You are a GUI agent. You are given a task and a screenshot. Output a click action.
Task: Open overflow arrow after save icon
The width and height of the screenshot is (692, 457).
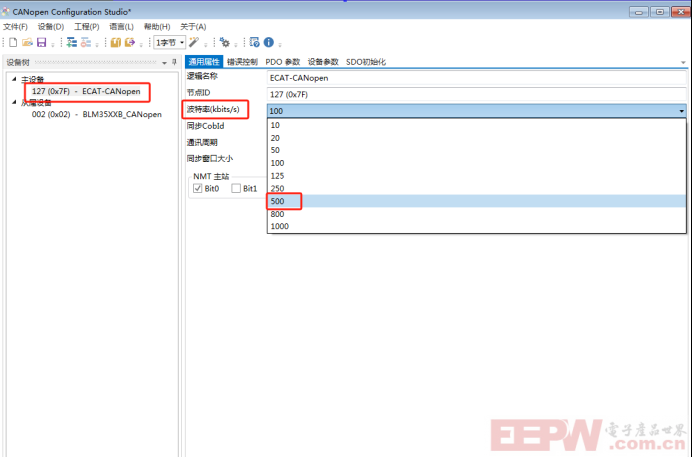click(x=53, y=44)
